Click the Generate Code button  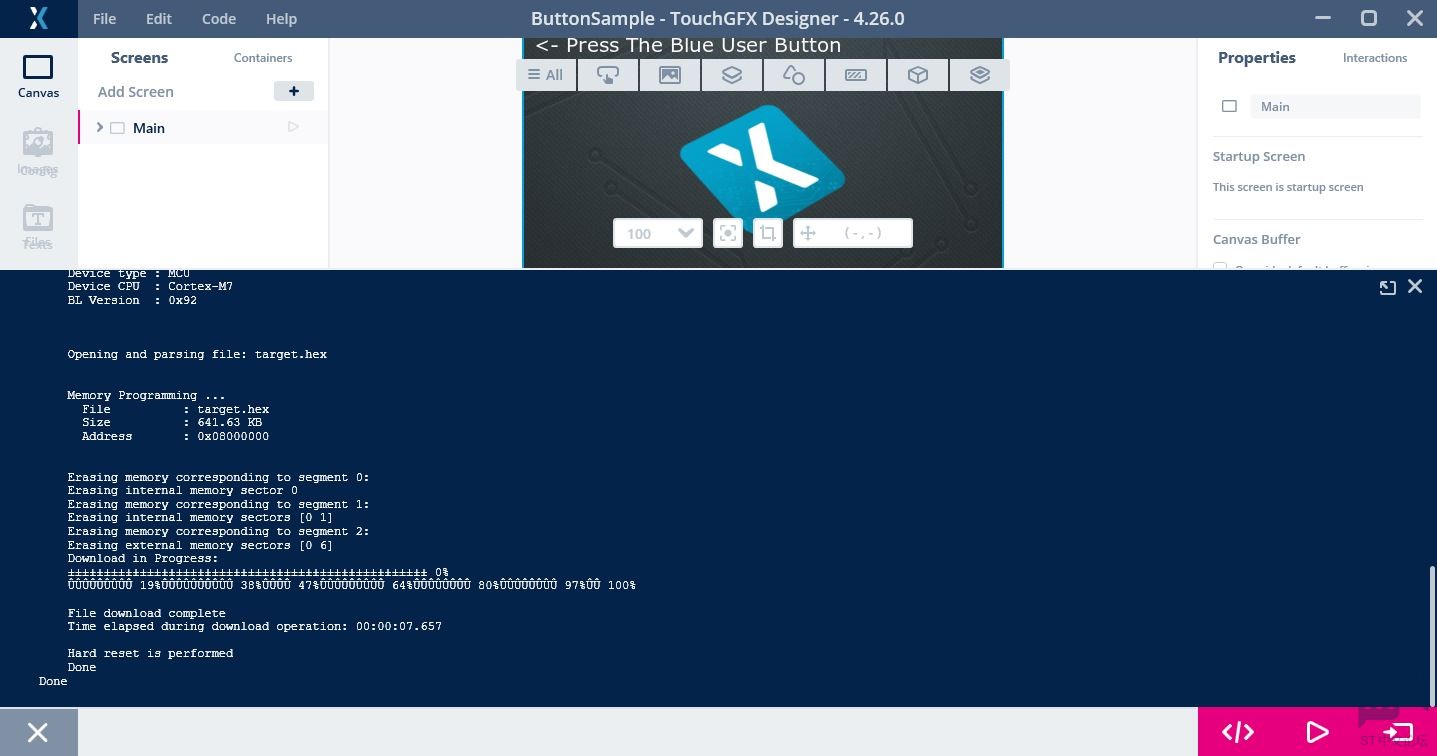tap(1238, 732)
